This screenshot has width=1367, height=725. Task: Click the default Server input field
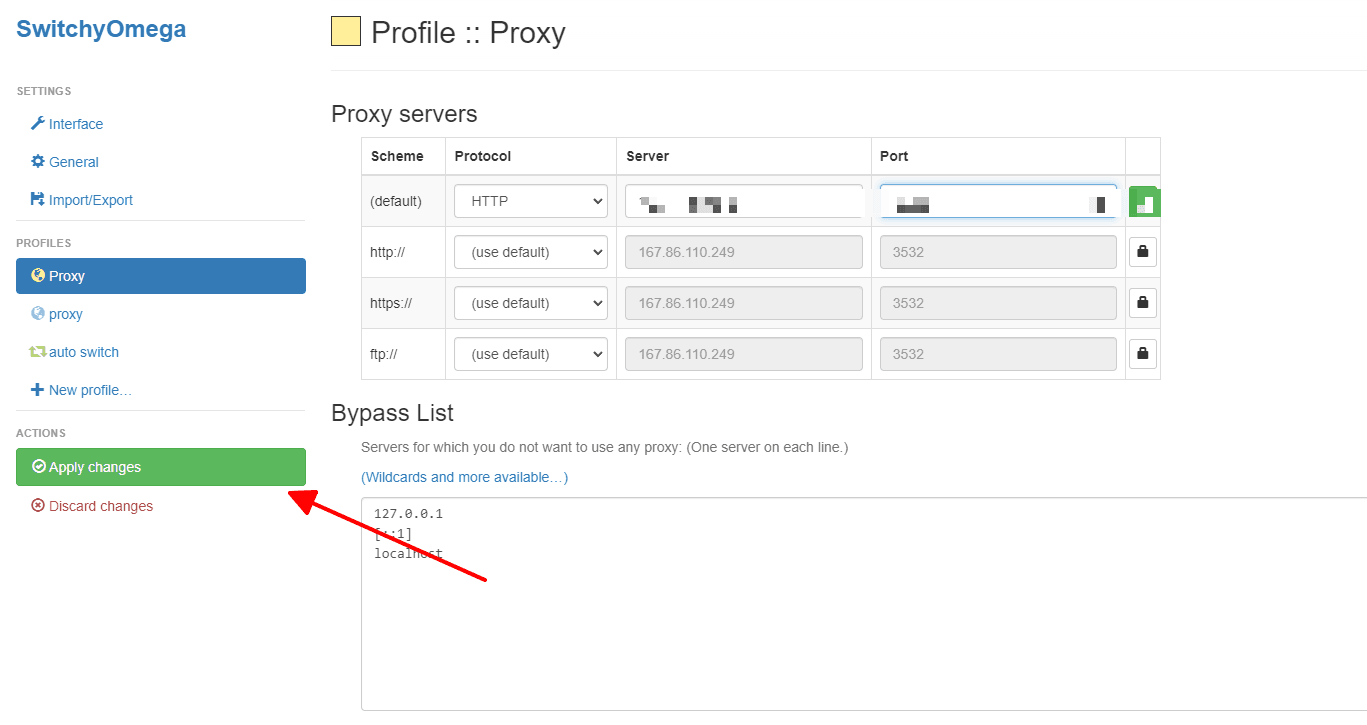coord(744,201)
